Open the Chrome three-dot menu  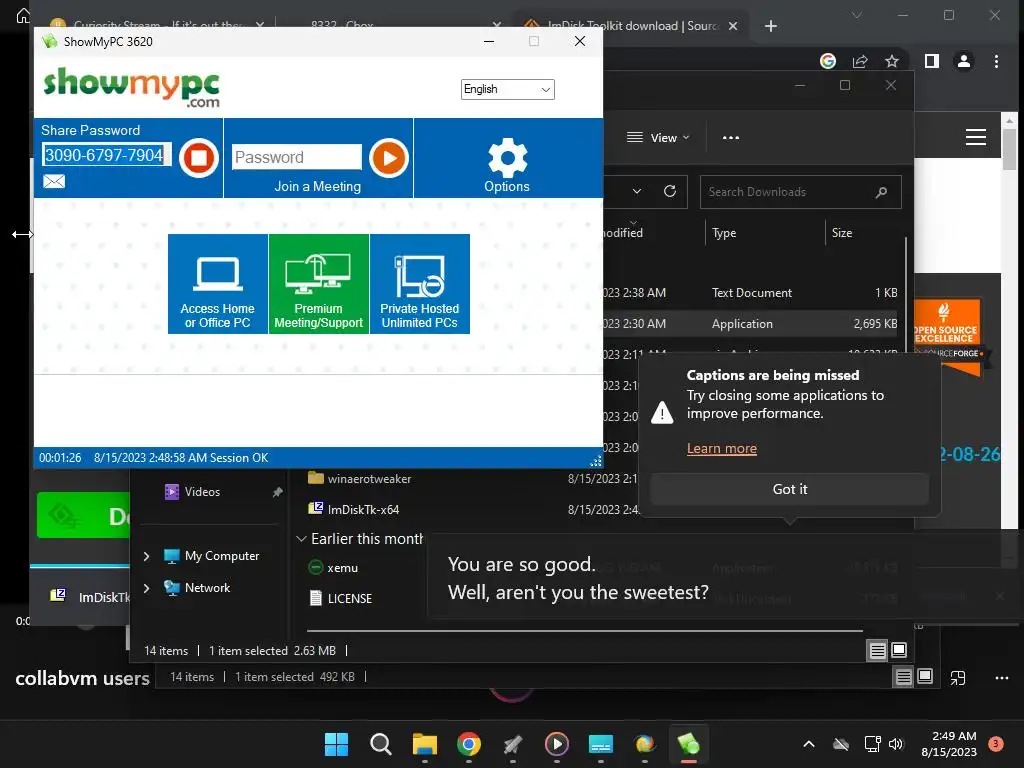tap(996, 61)
